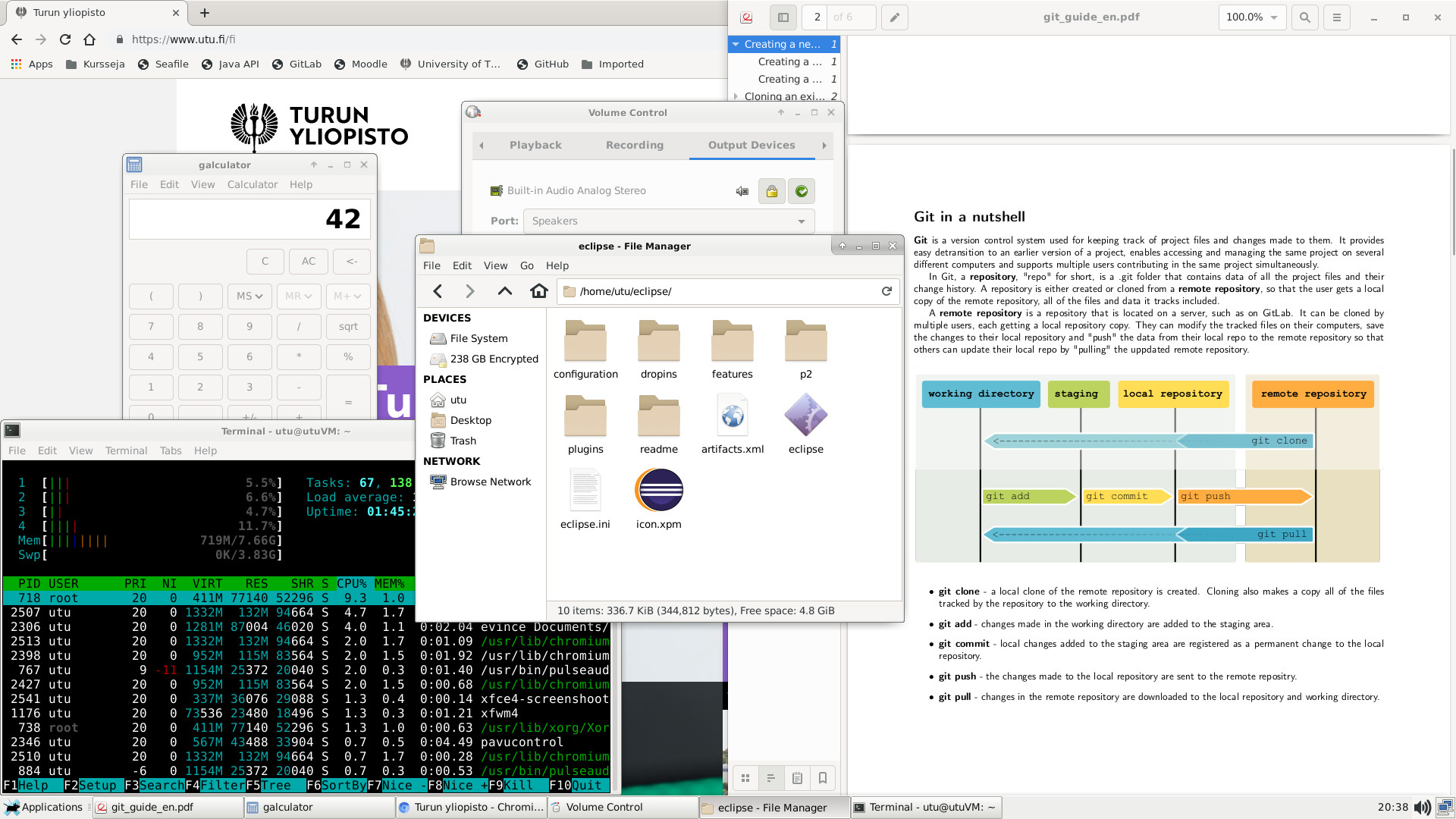
Task: Select the icon.xpm file
Action: click(x=658, y=499)
